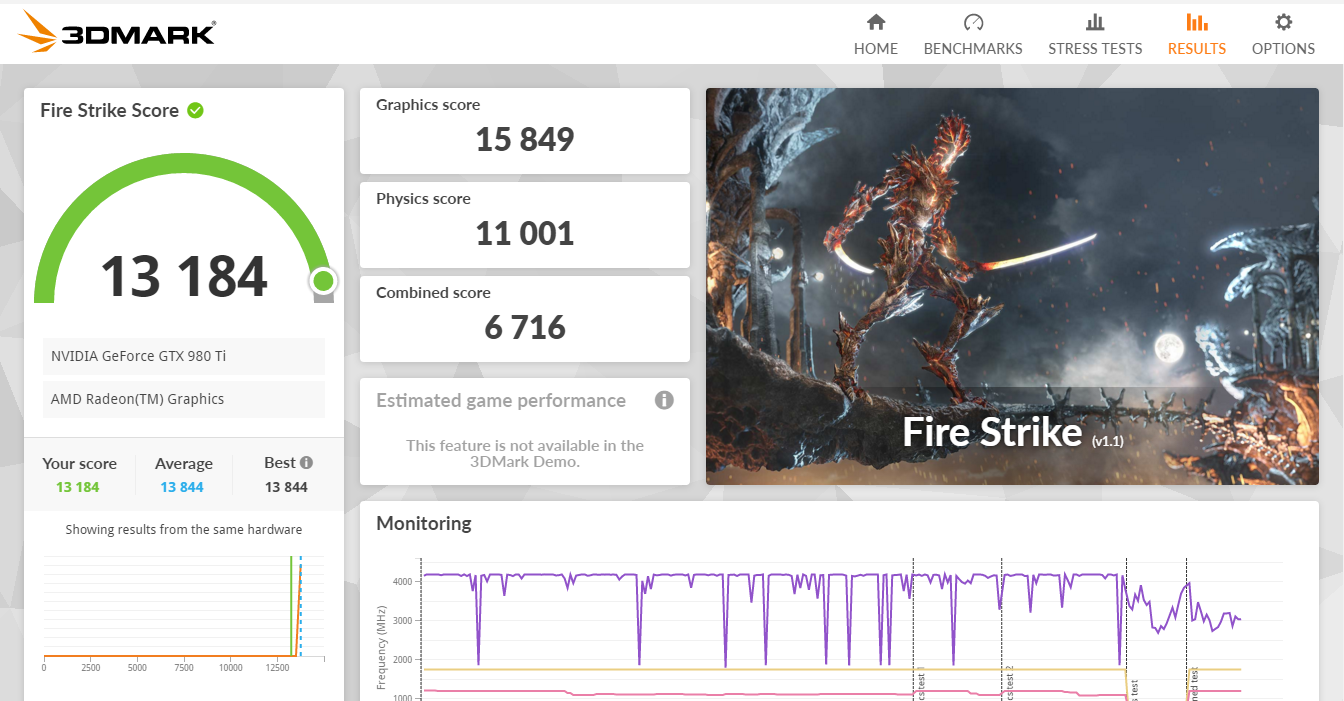Click the bar chart icon for Stress Tests
Screen dimensions: 1344x701
1095,22
